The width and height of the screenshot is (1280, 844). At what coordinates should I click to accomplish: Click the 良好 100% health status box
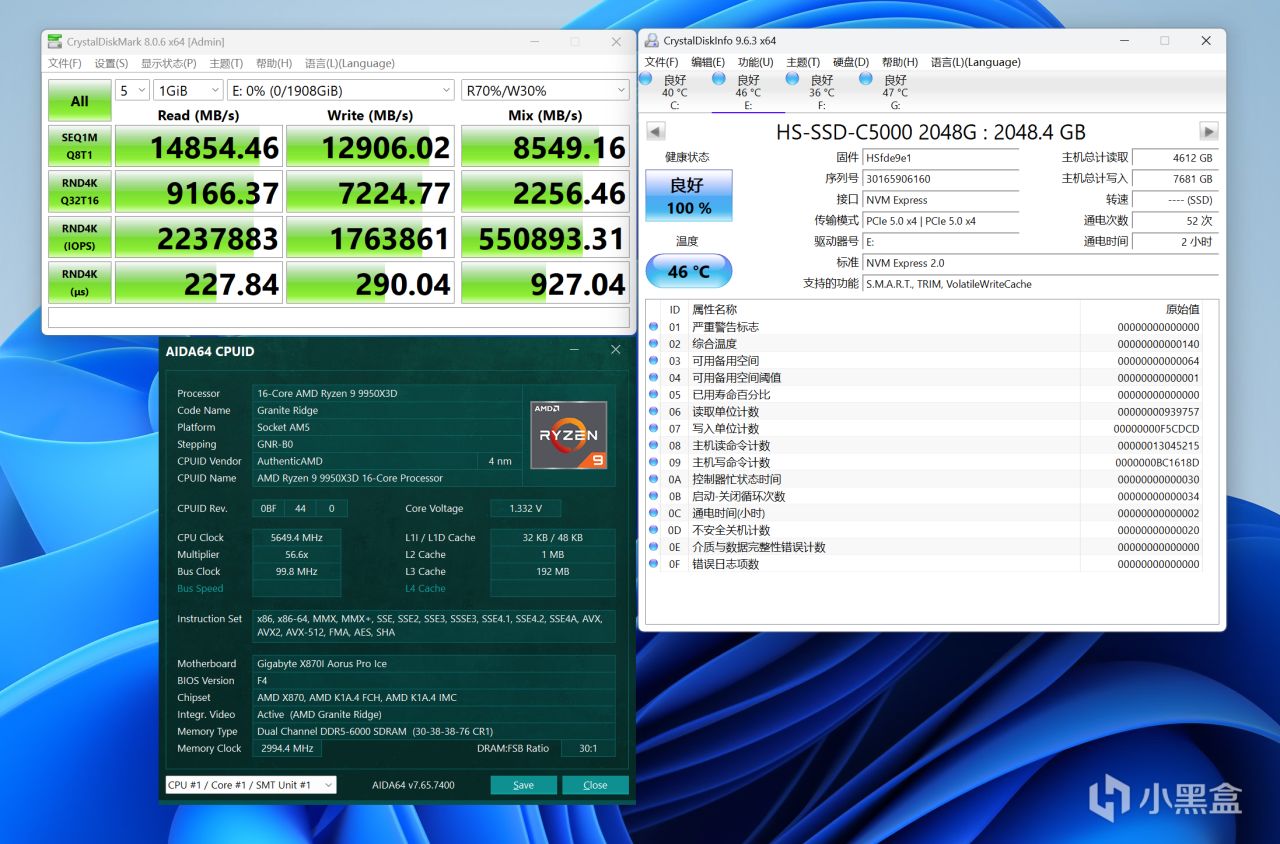(688, 195)
